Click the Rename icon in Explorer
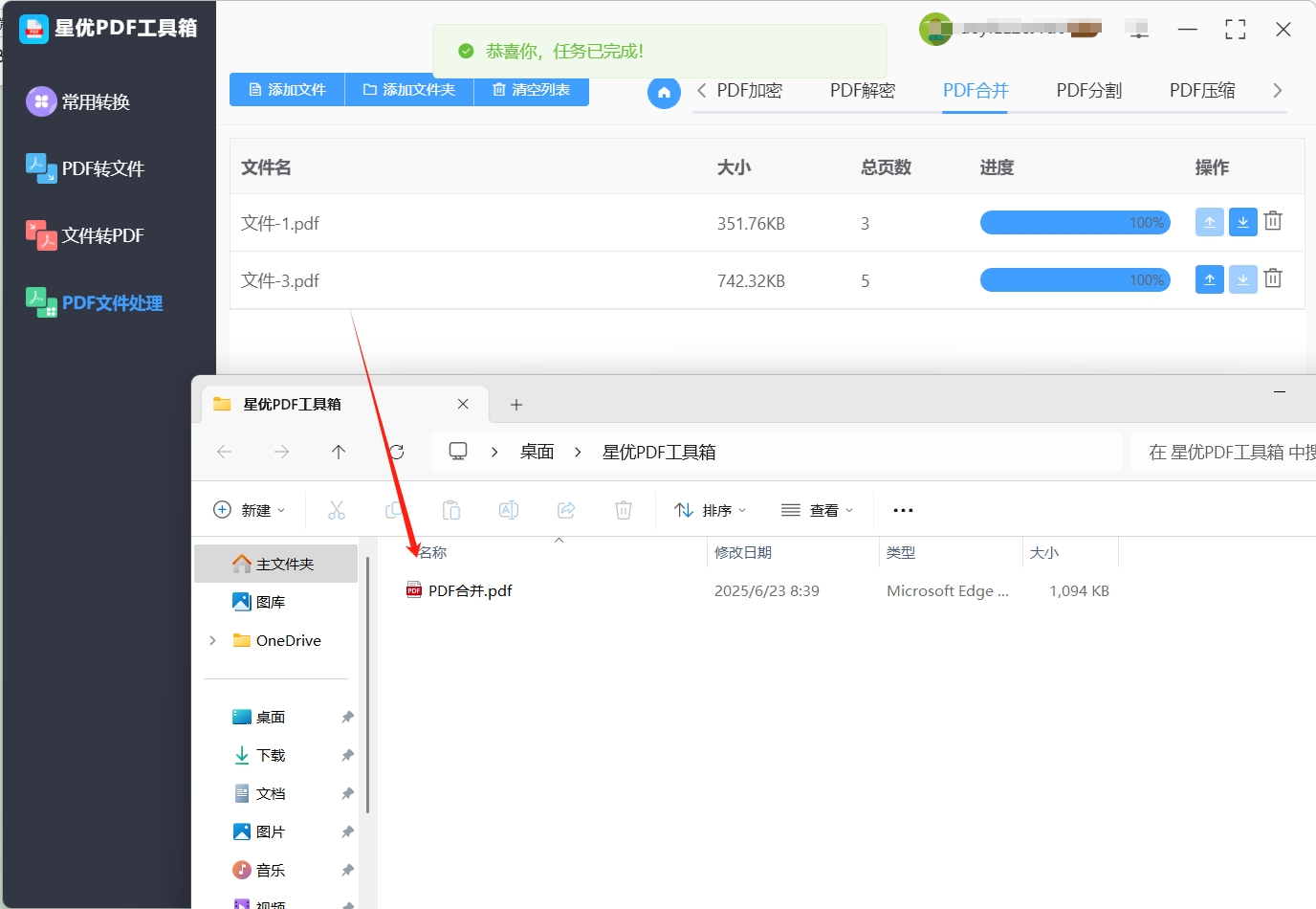The width and height of the screenshot is (1316, 909). point(509,510)
